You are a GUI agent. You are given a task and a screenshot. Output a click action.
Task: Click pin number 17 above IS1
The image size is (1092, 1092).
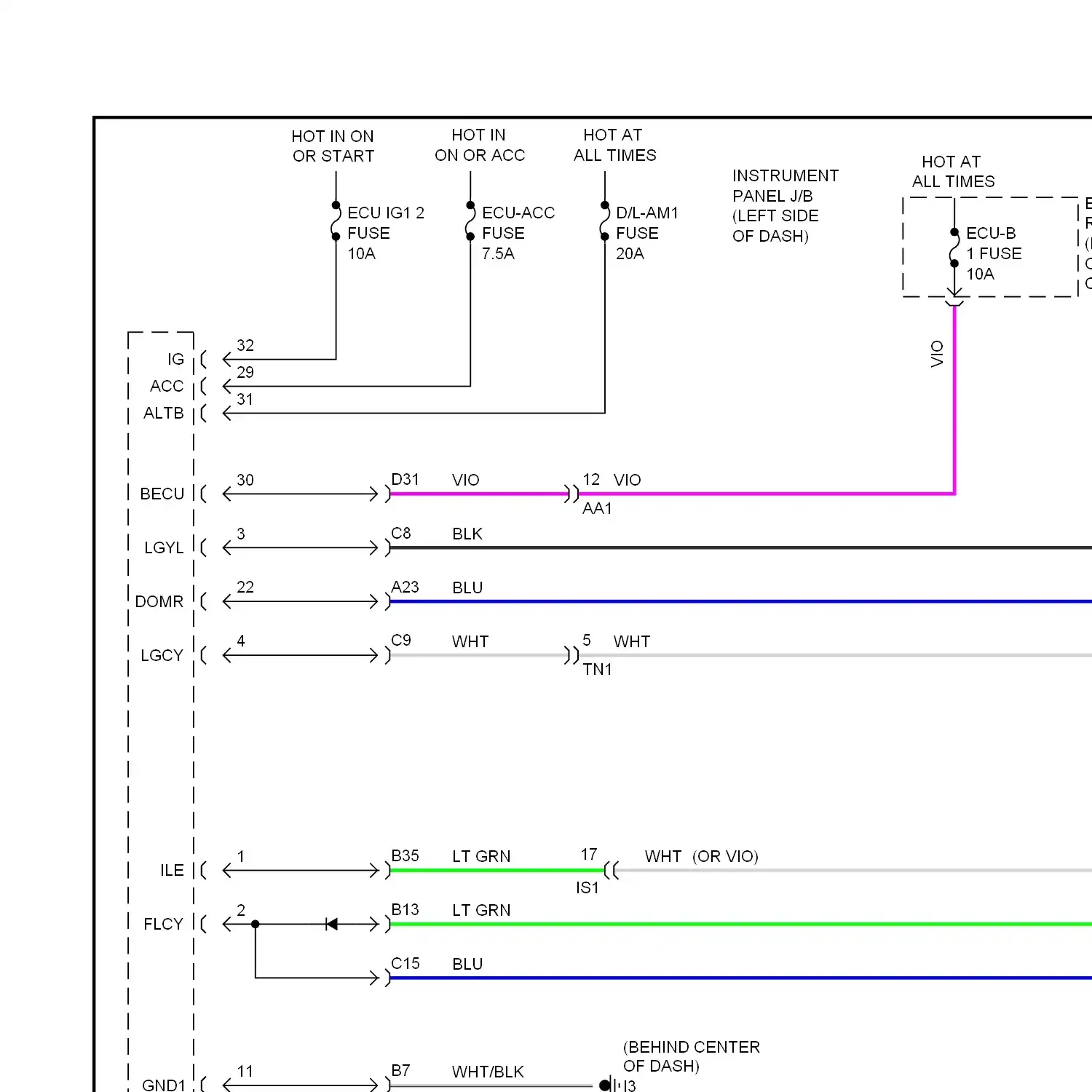click(589, 854)
